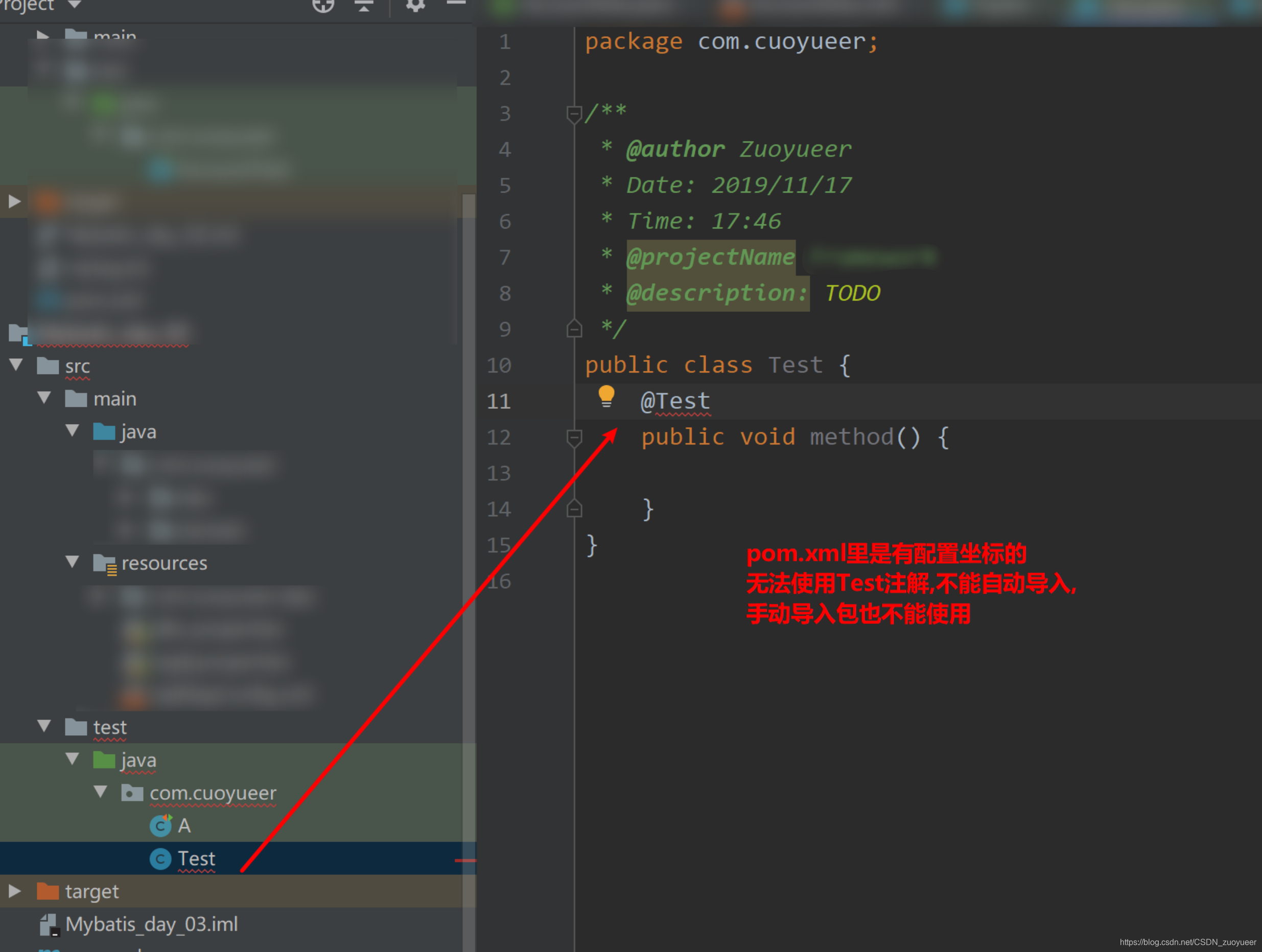1262x952 pixels.
Task: Click the Time: 17:46 comment text
Action: click(x=704, y=221)
